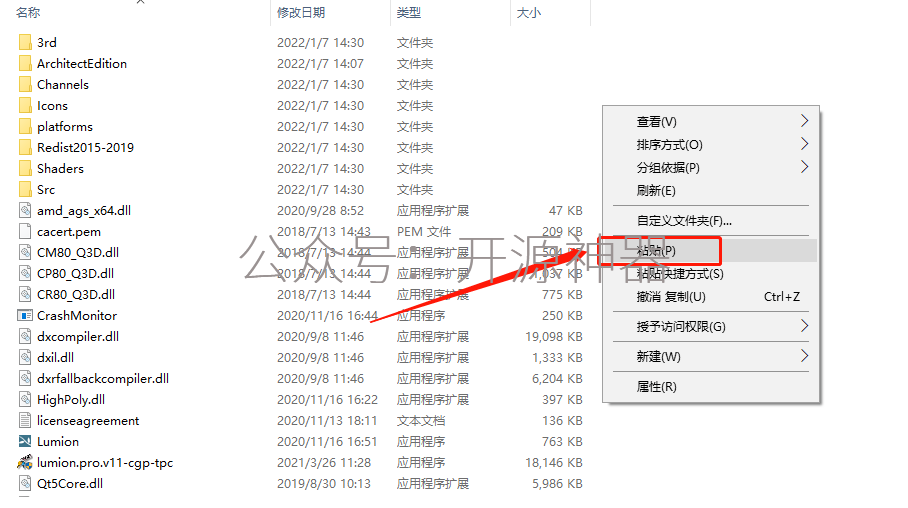Image resolution: width=908 pixels, height=508 pixels.
Task: Open the 查看(V) context menu entry
Action: 711,122
